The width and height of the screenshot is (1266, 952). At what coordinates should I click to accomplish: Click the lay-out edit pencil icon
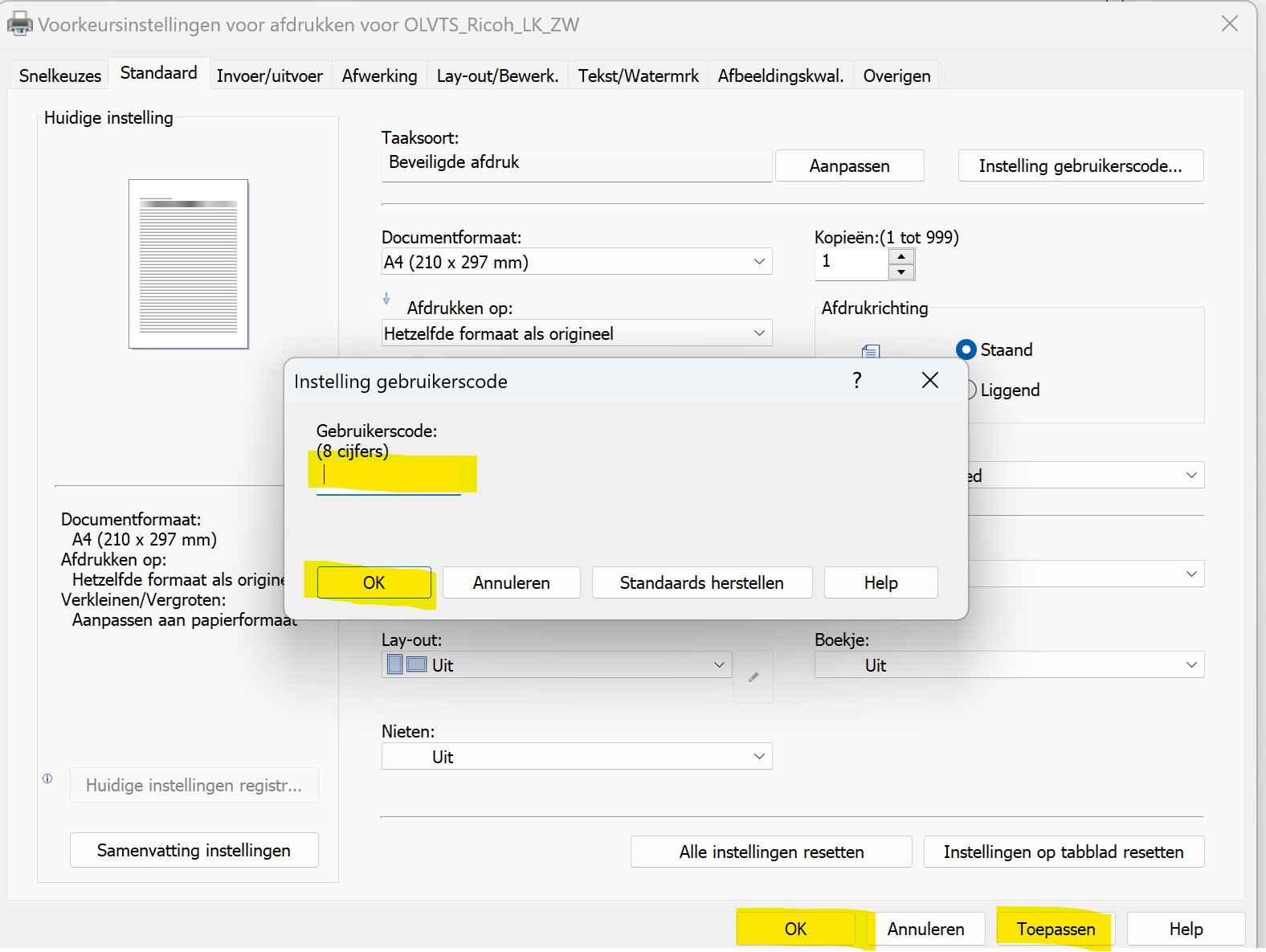pos(753,677)
